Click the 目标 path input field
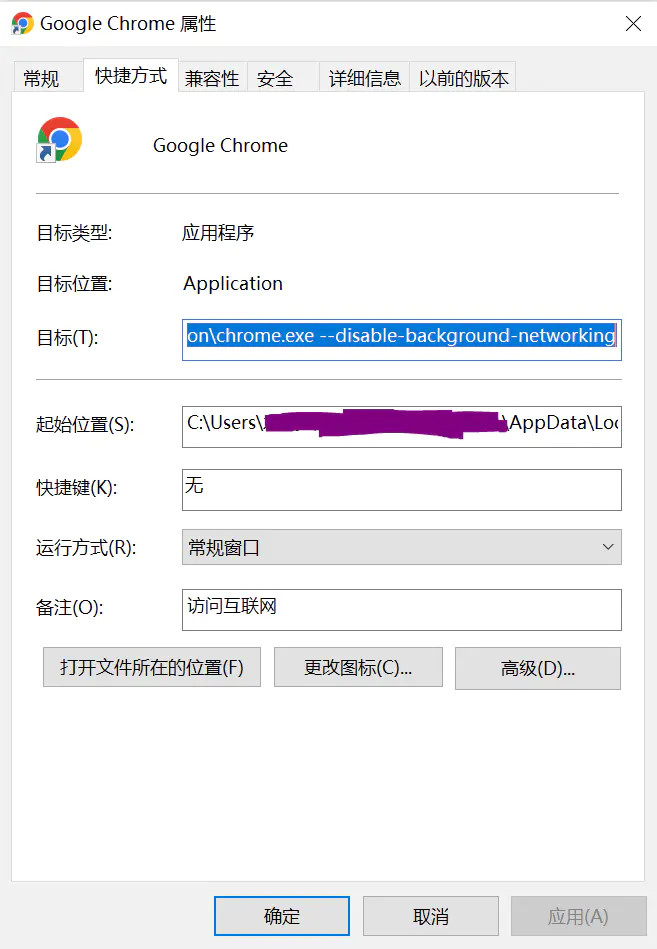 coord(401,337)
